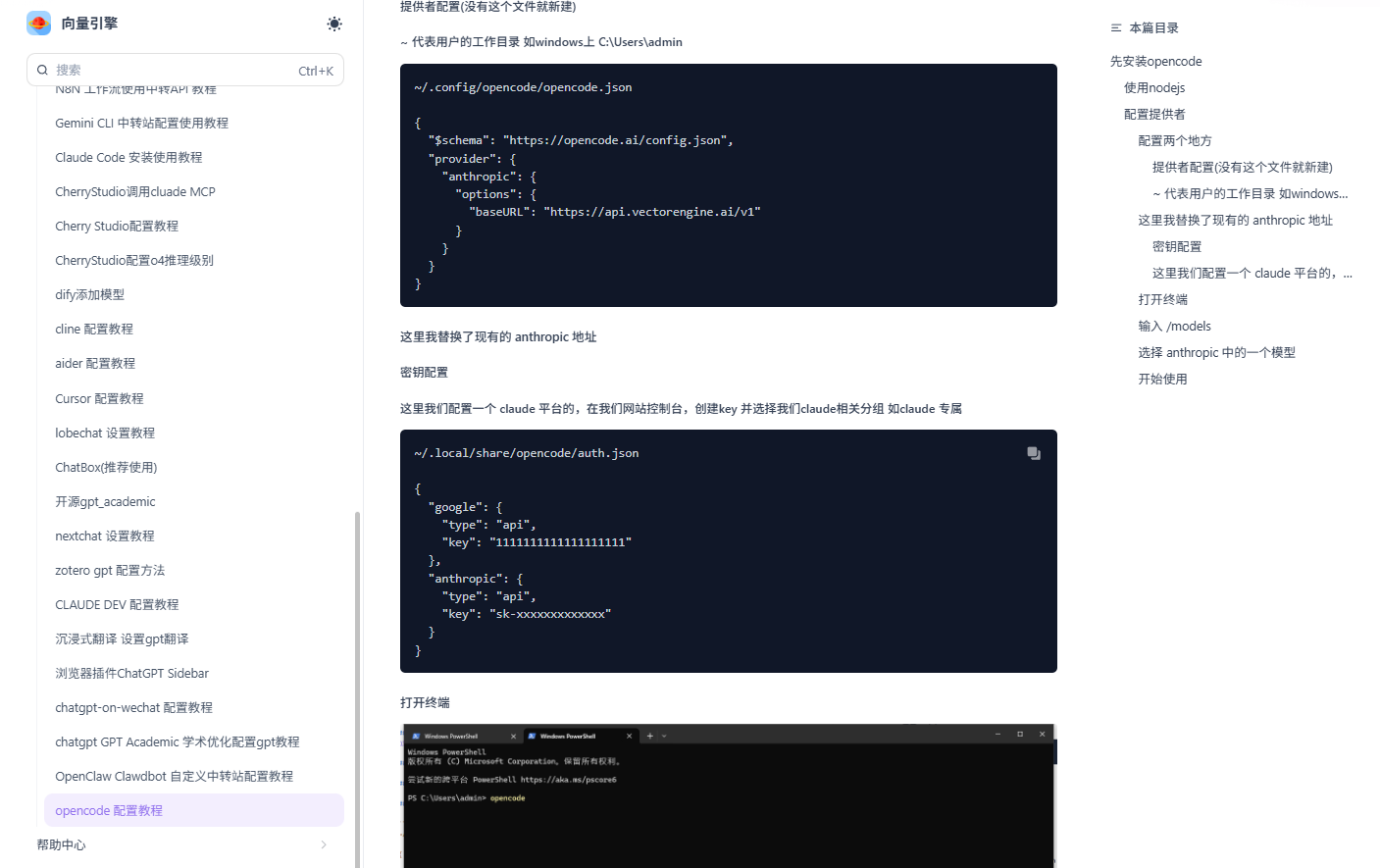The image size is (1380, 868).
Task: Open nextchat 设置教程
Action: [105, 536]
